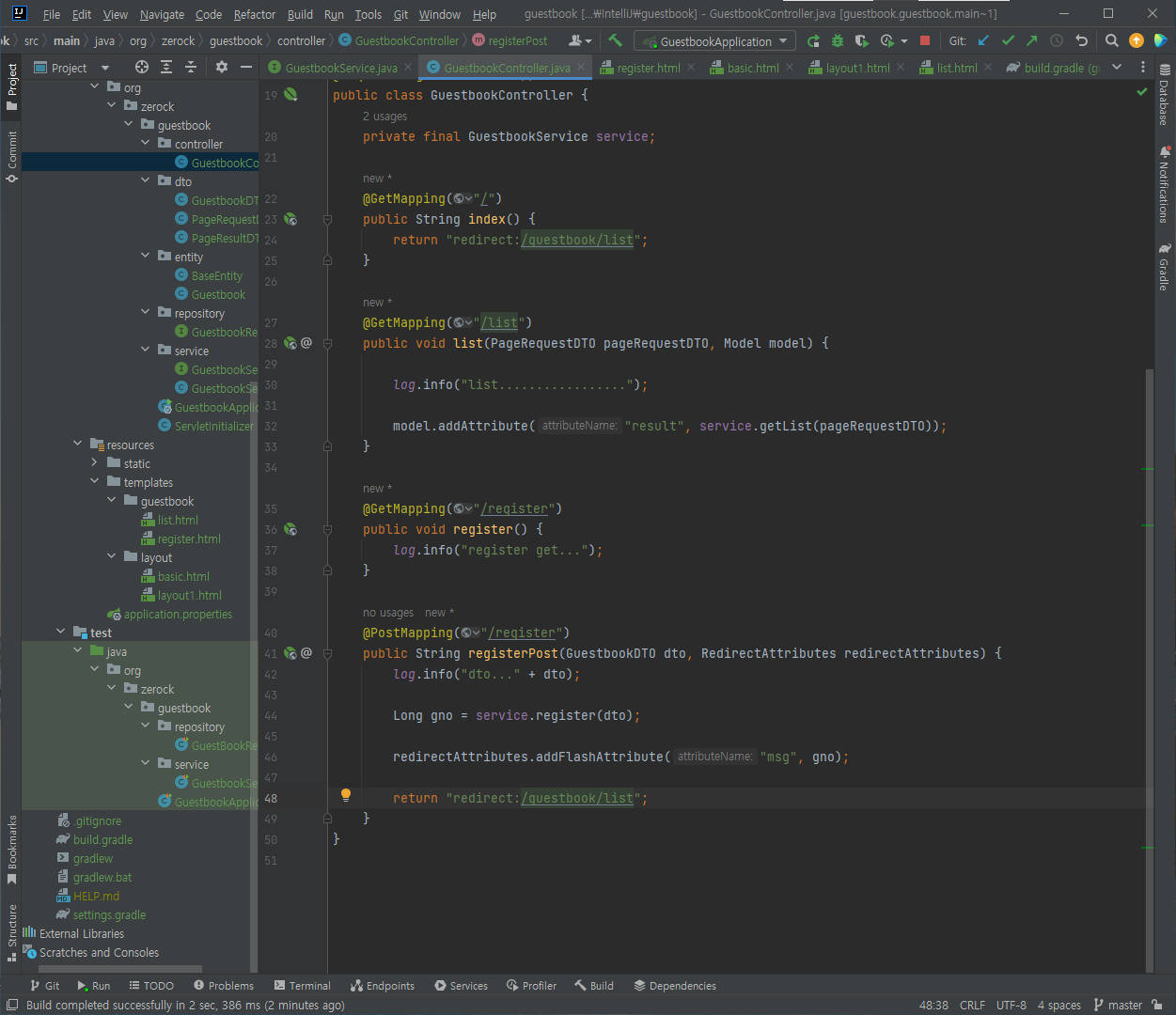This screenshot has width=1176, height=1015.
Task: Toggle the Gradle tool window
Action: 1164,267
